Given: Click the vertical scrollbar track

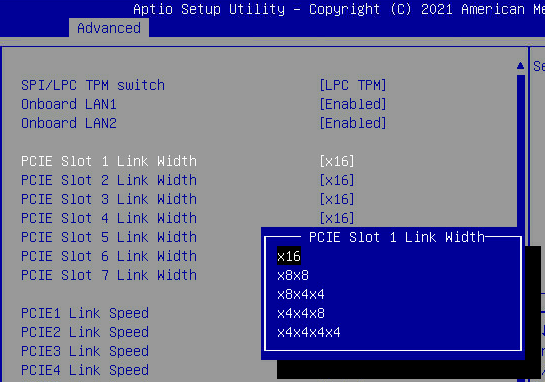Looking at the screenshot, I should [521, 151].
